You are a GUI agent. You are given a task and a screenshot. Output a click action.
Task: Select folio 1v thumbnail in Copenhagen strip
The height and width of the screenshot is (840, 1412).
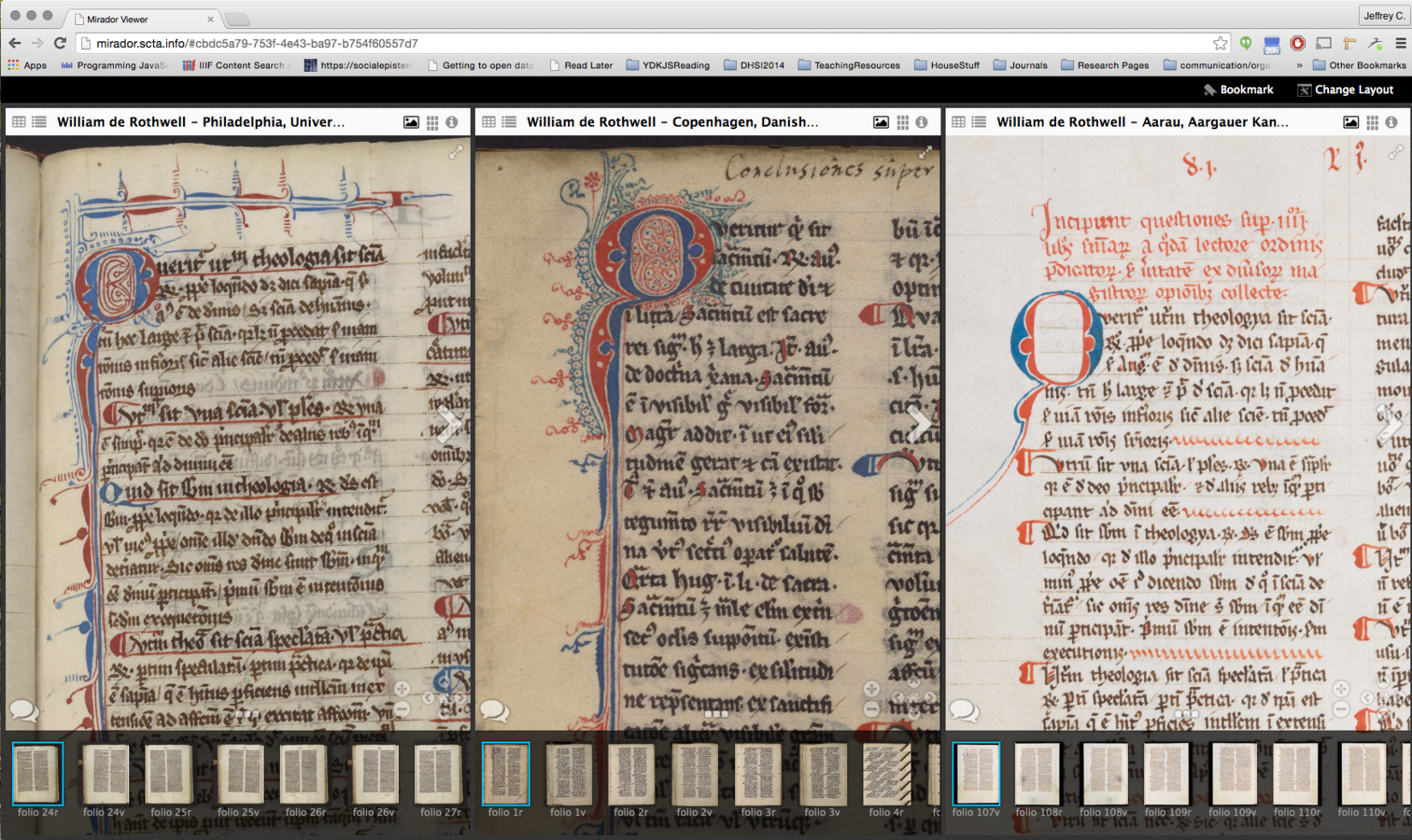click(x=568, y=774)
